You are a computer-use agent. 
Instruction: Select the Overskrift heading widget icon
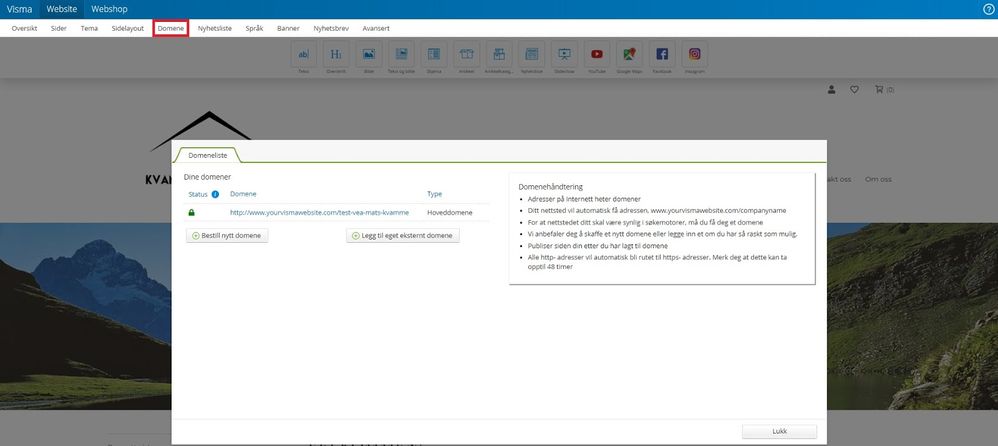point(335,54)
